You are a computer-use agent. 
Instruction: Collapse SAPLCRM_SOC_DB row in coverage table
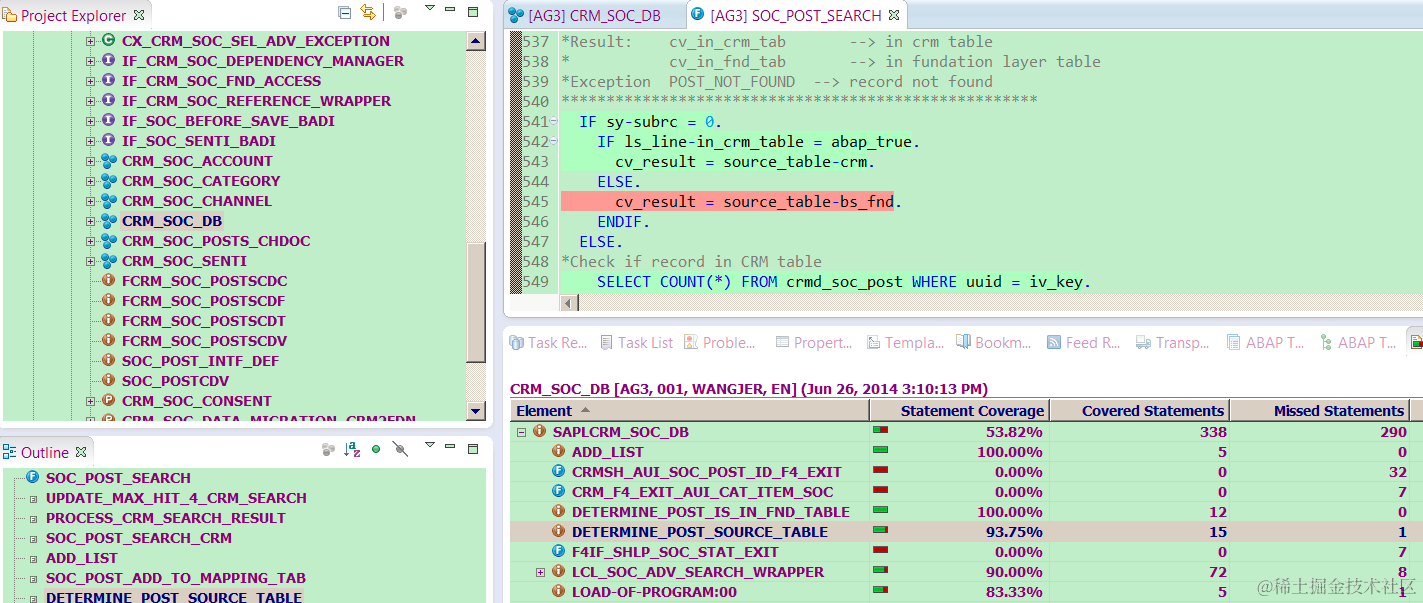pyautogui.click(x=521, y=432)
